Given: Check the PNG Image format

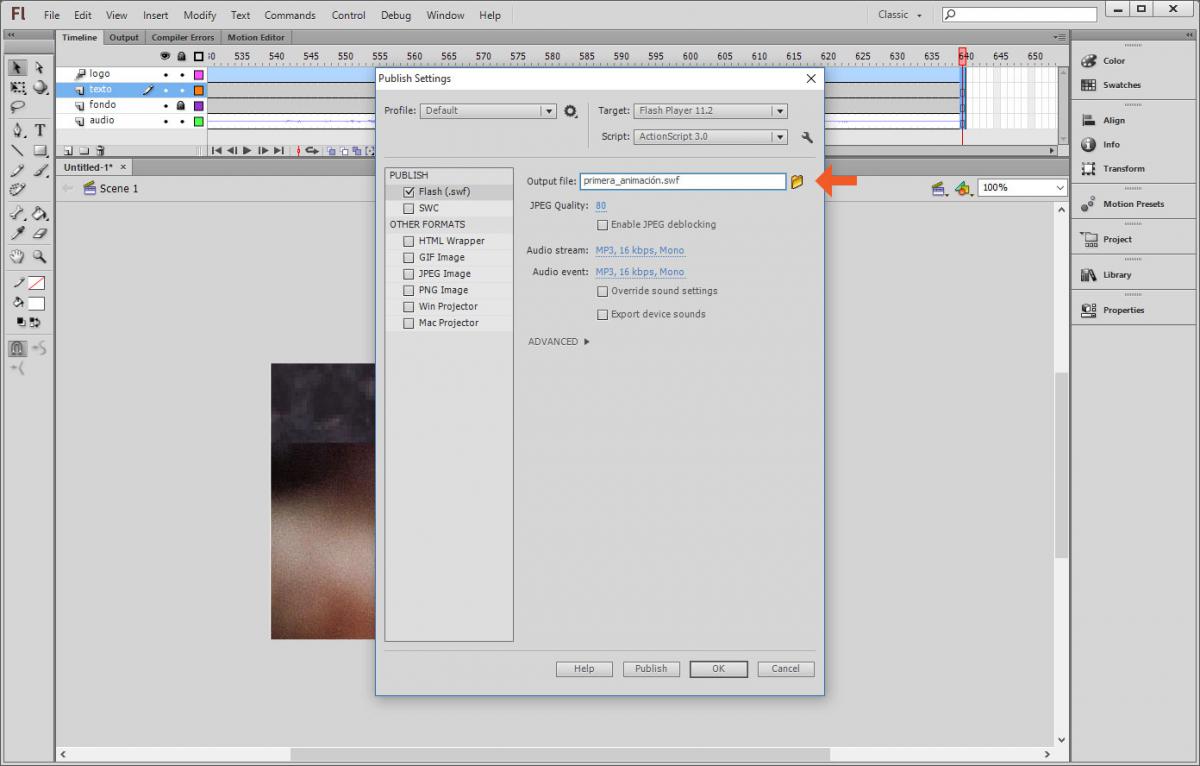Looking at the screenshot, I should point(409,290).
